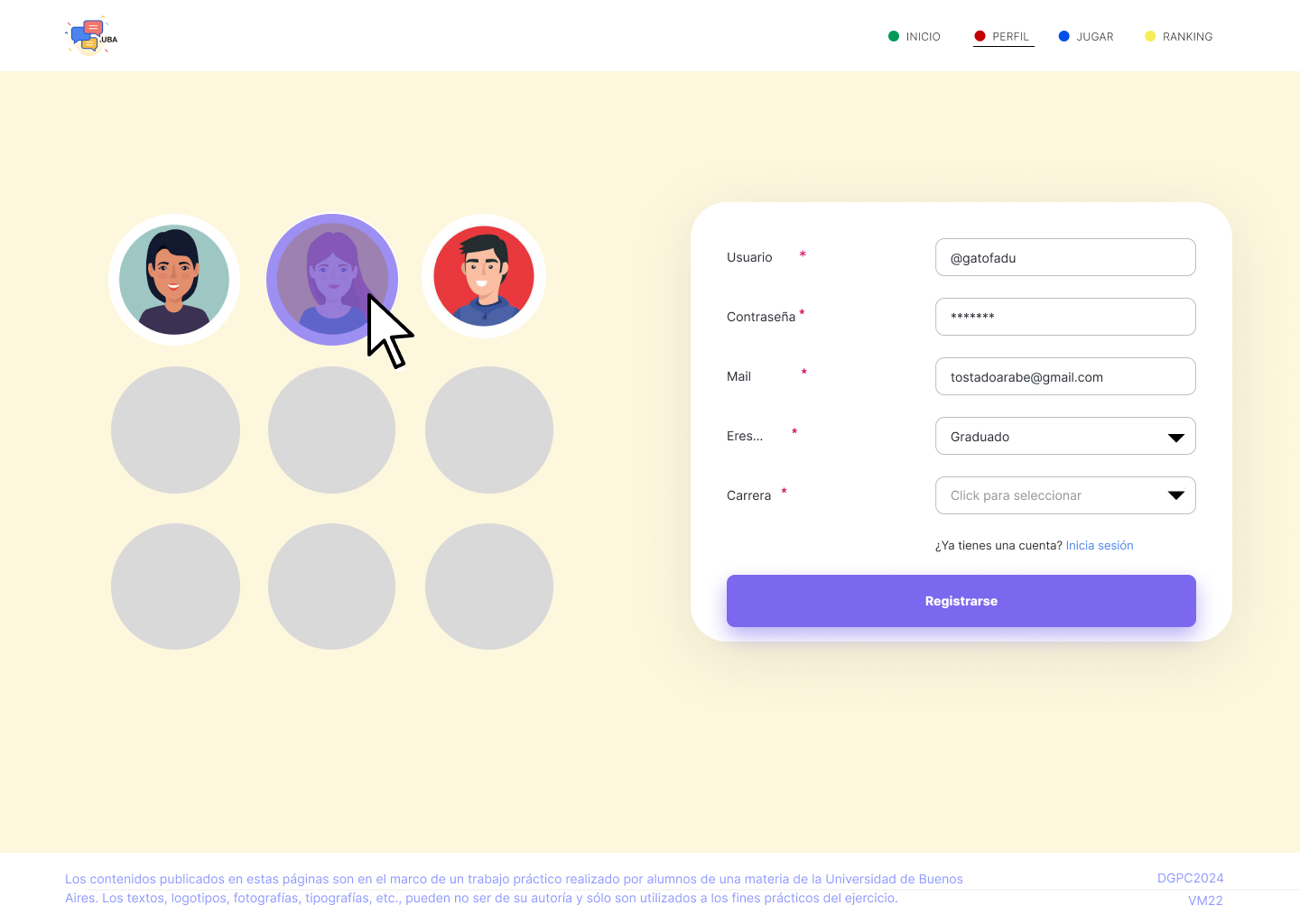Open the Carrera dropdown arrow
The height and width of the screenshot is (924, 1300).
point(1175,495)
